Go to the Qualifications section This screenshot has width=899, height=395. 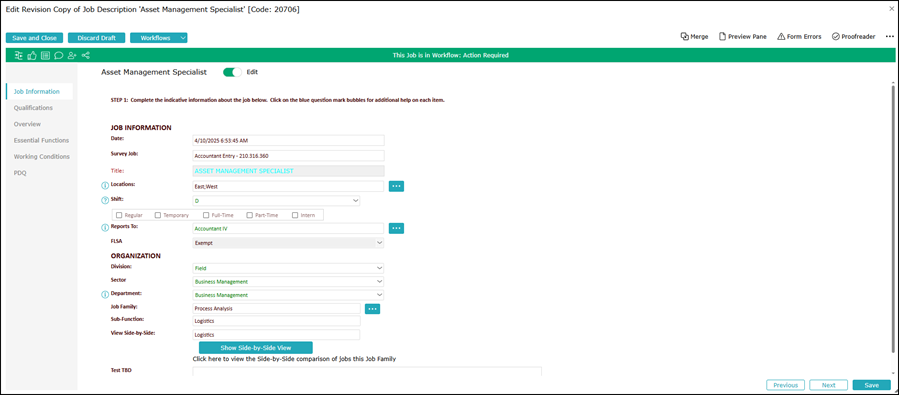[33, 108]
